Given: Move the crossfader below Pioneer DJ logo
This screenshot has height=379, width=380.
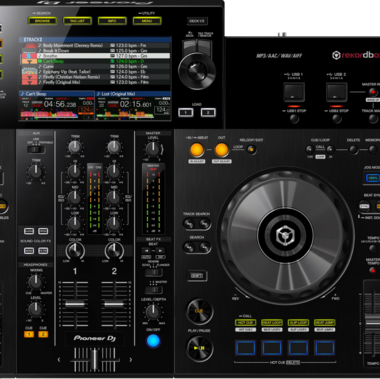Looking at the screenshot, I should (x=95, y=359).
